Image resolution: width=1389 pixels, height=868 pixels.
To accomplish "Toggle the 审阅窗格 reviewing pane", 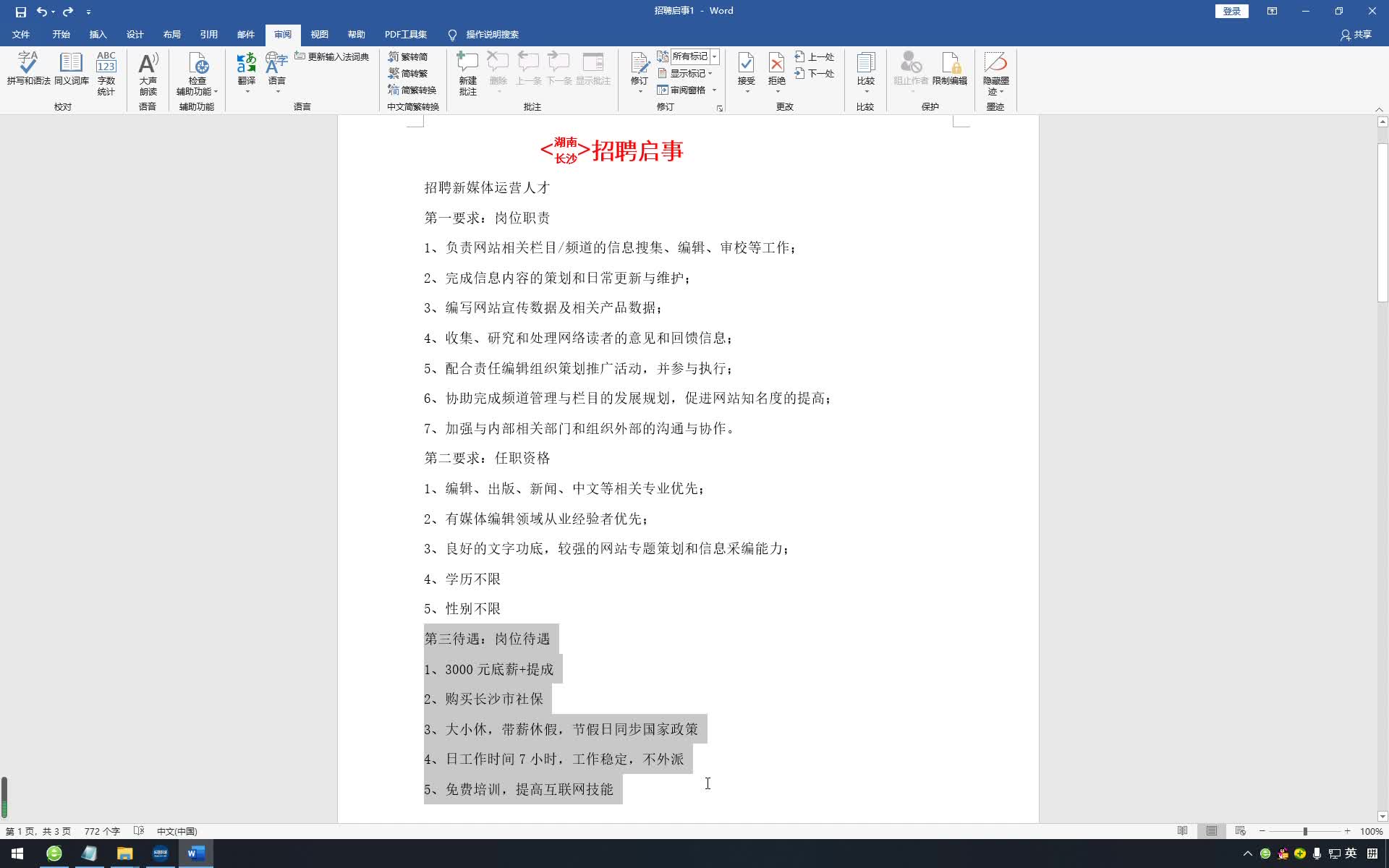I will point(681,90).
